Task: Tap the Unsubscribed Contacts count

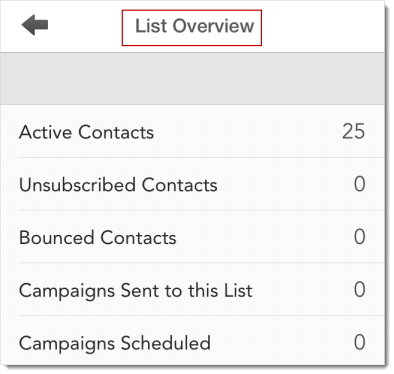Action: [x=360, y=184]
